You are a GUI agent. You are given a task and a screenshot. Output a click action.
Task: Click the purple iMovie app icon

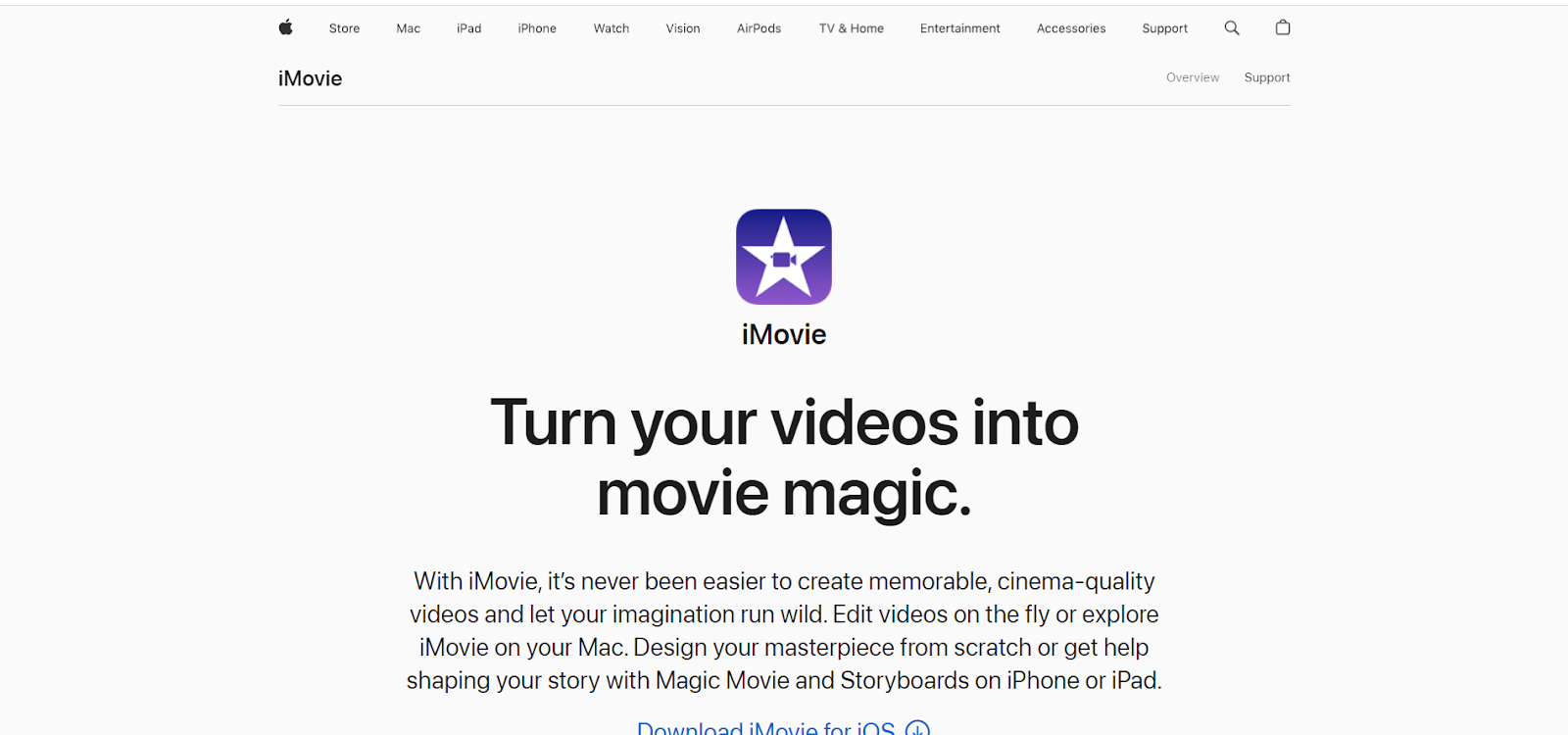click(784, 257)
